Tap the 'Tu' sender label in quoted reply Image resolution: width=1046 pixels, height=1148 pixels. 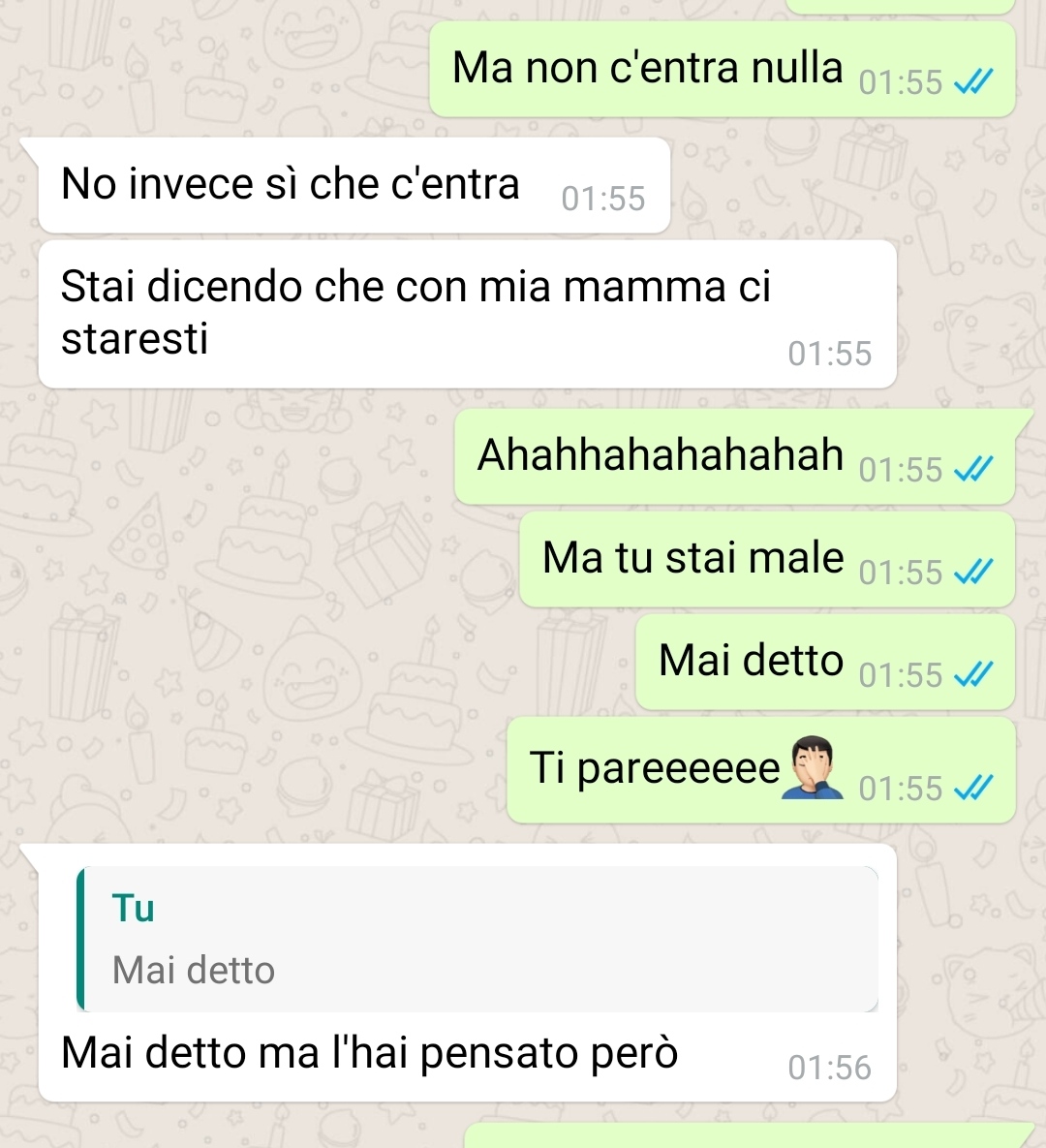point(134,908)
